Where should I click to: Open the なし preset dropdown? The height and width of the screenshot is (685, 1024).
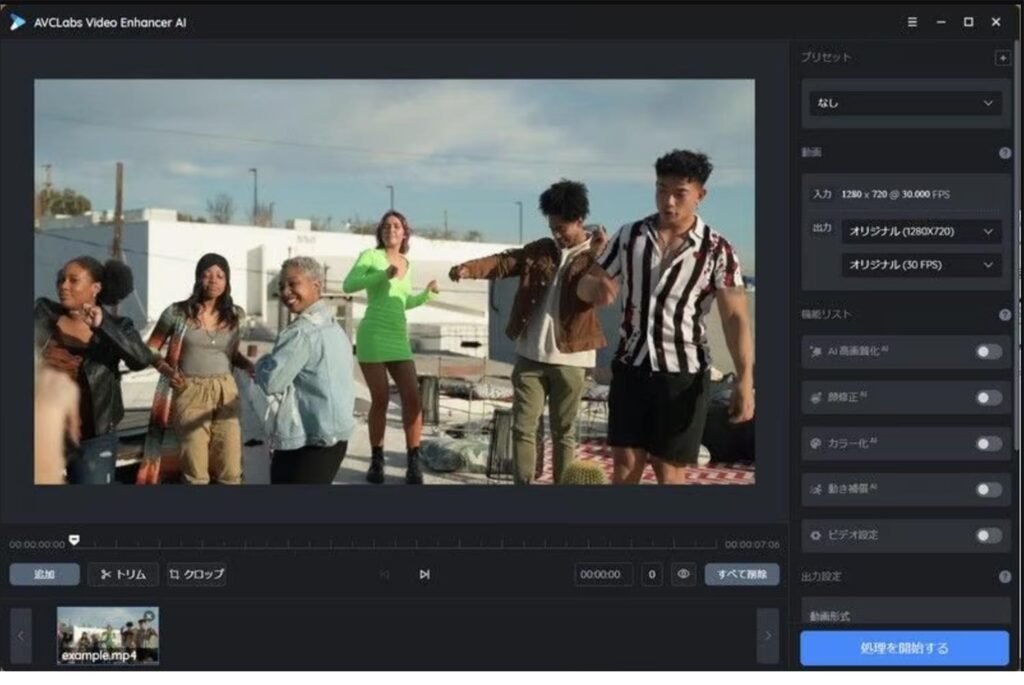[903, 103]
